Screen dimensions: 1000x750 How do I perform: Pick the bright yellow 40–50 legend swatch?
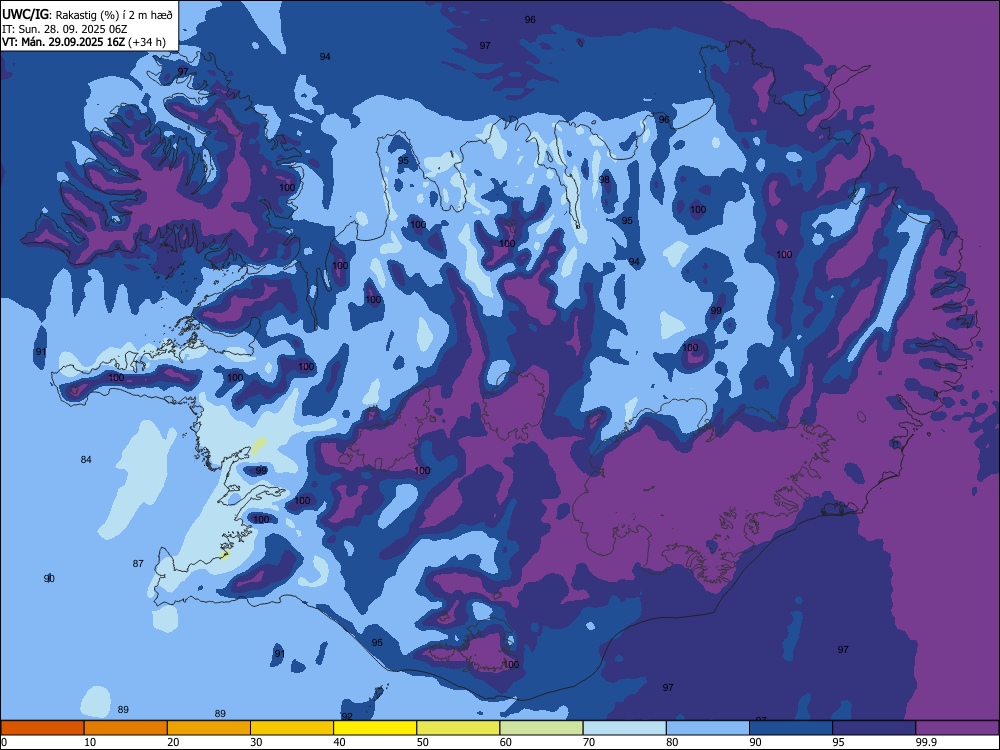[375, 728]
